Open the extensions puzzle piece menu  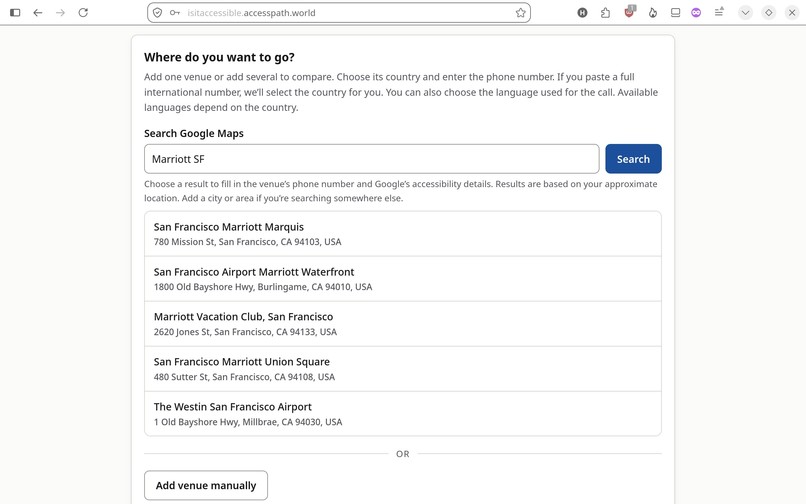[x=606, y=13]
